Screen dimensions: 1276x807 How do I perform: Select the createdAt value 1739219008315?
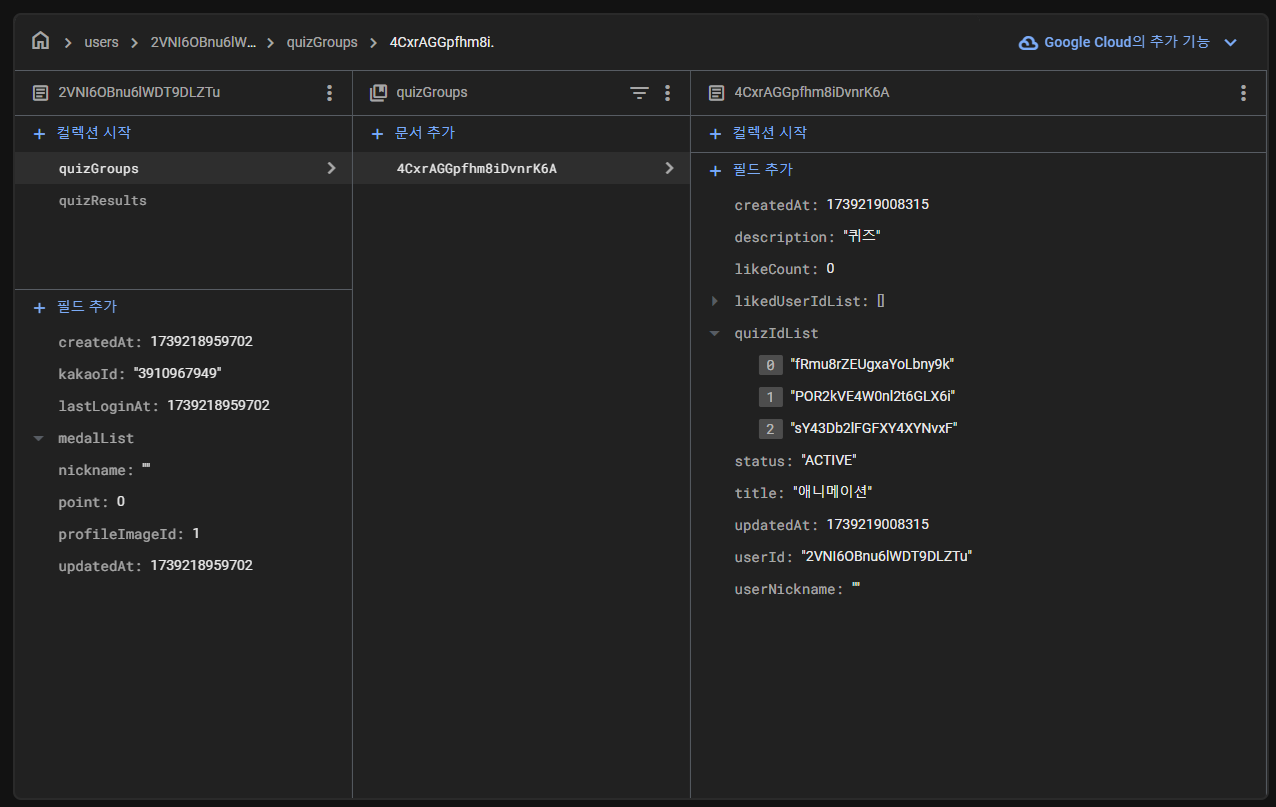877,204
